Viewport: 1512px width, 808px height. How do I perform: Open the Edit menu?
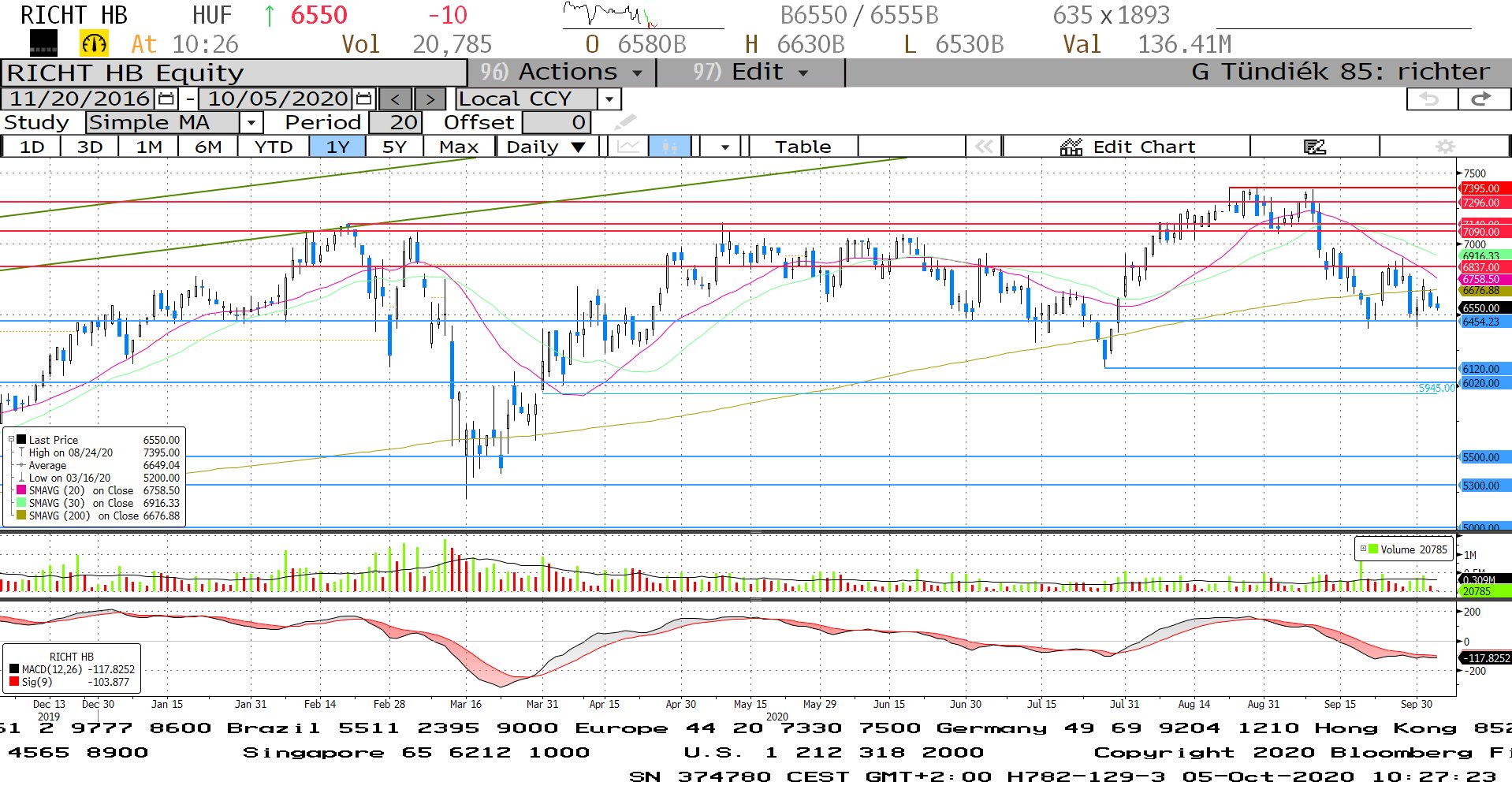[x=750, y=73]
